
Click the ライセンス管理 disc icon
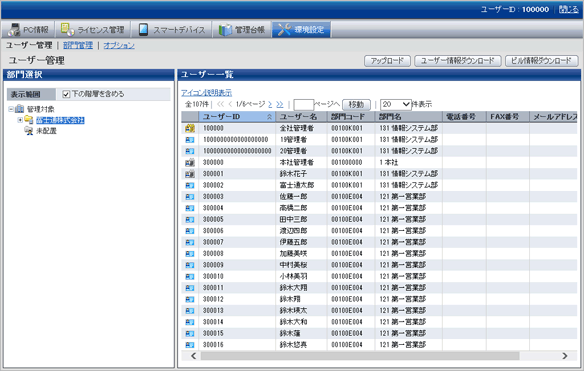pyautogui.click(x=67, y=29)
